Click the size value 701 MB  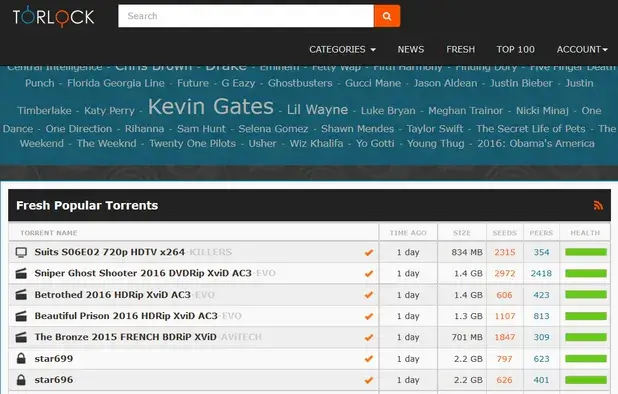(x=467, y=337)
